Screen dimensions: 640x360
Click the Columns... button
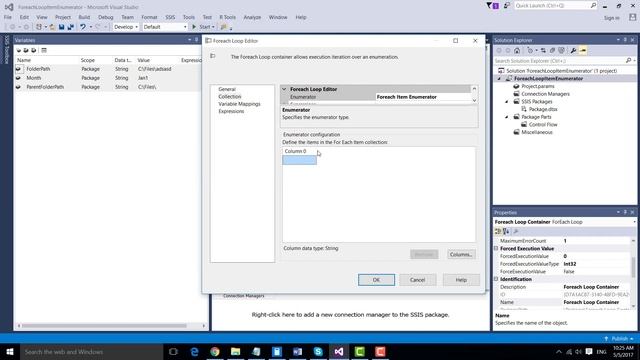click(x=461, y=254)
